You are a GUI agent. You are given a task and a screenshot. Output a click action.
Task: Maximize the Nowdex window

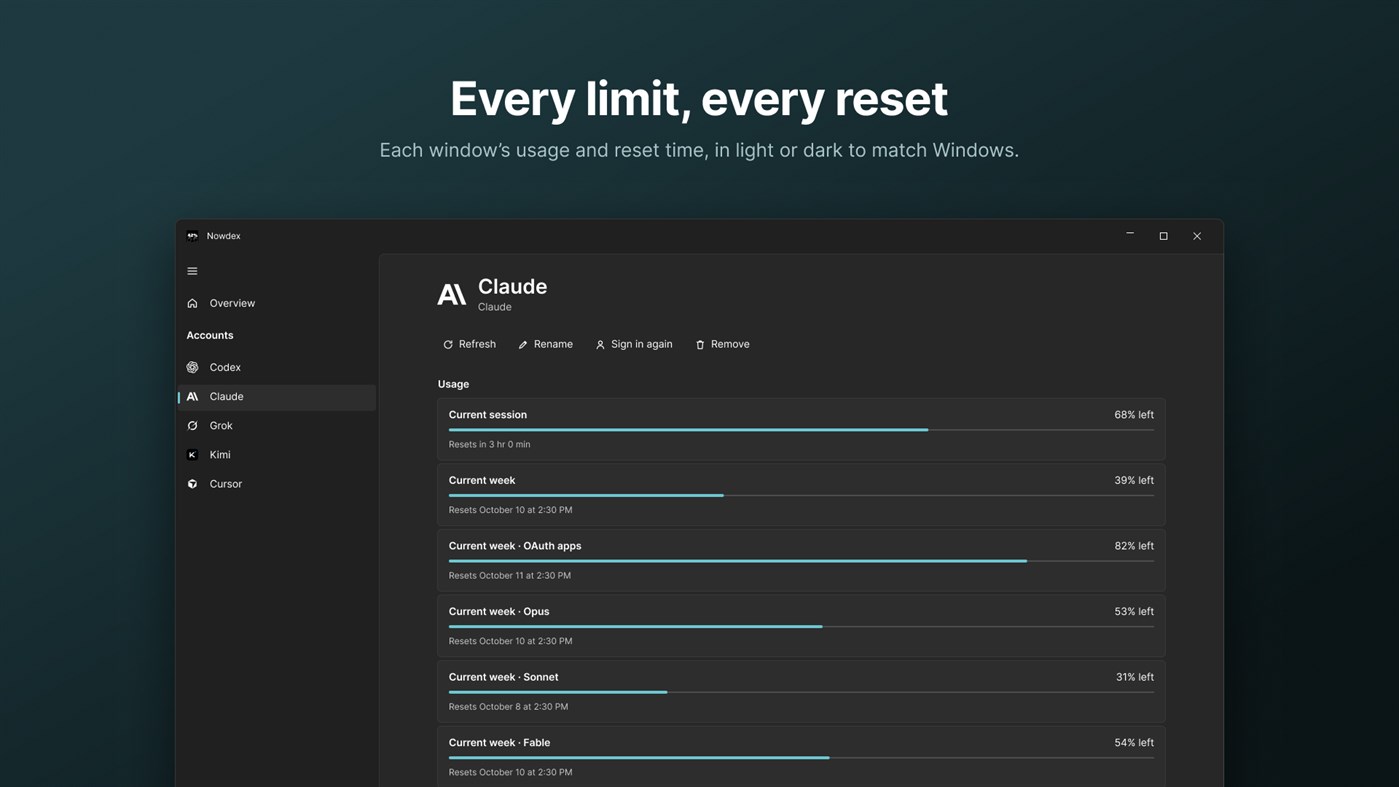(1163, 236)
